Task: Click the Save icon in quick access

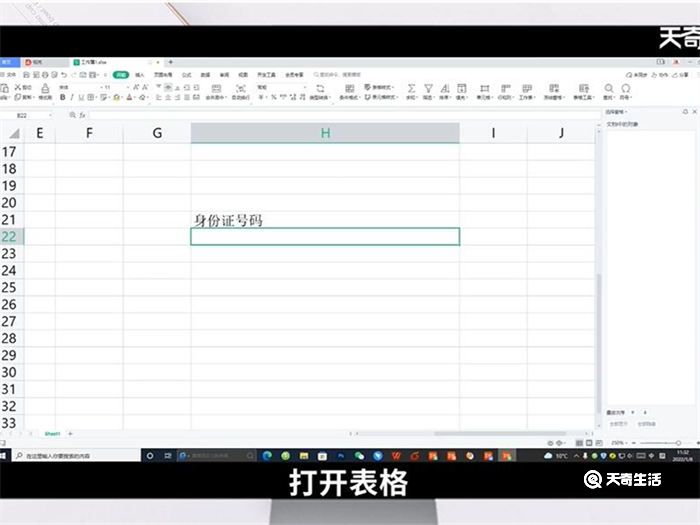Action: (x=26, y=75)
